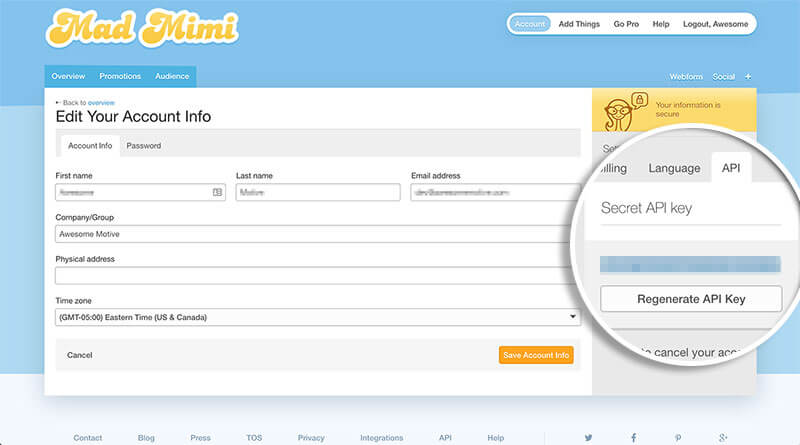800x445 pixels.
Task: Select the Language tab
Action: (674, 168)
